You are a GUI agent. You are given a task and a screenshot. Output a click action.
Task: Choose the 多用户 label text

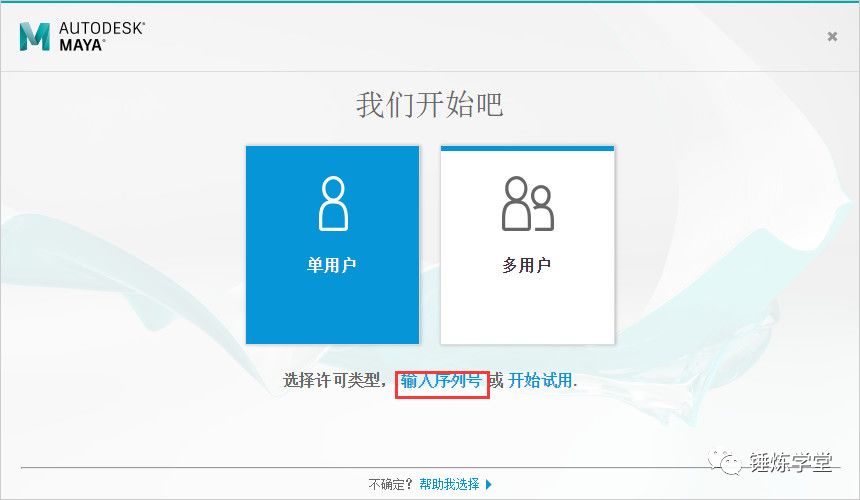(527, 265)
